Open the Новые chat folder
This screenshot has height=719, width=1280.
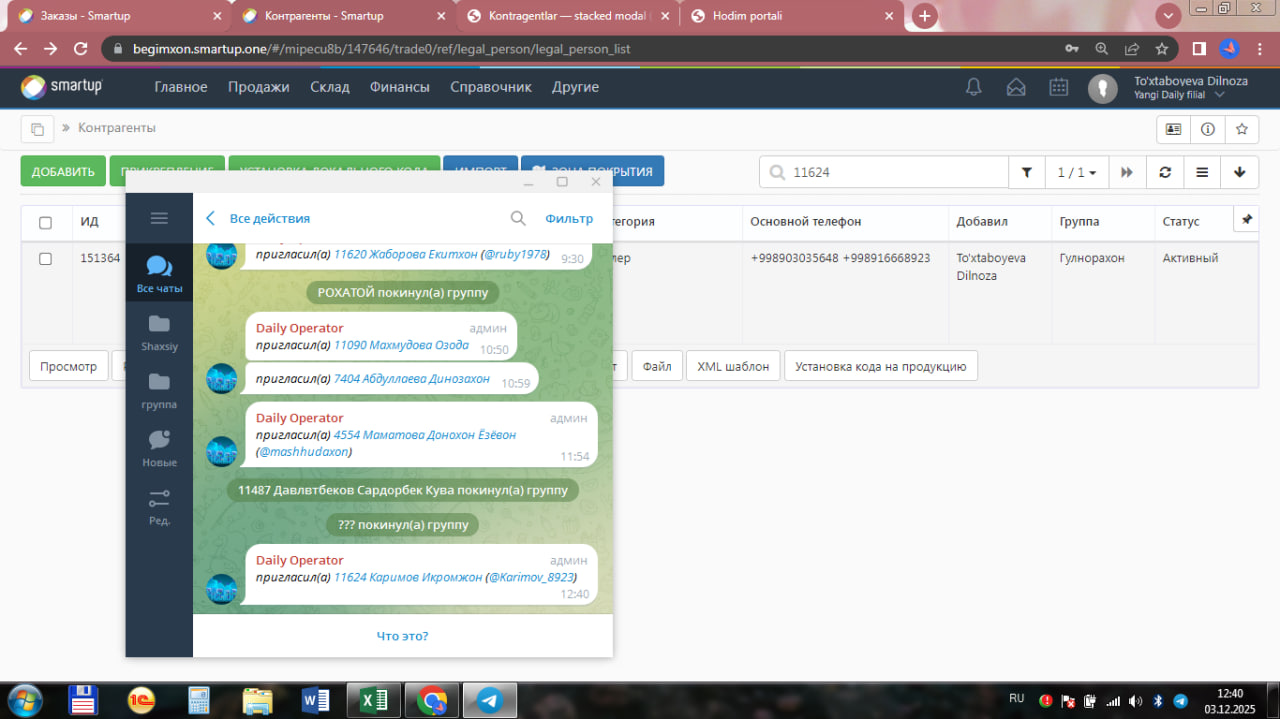point(159,448)
